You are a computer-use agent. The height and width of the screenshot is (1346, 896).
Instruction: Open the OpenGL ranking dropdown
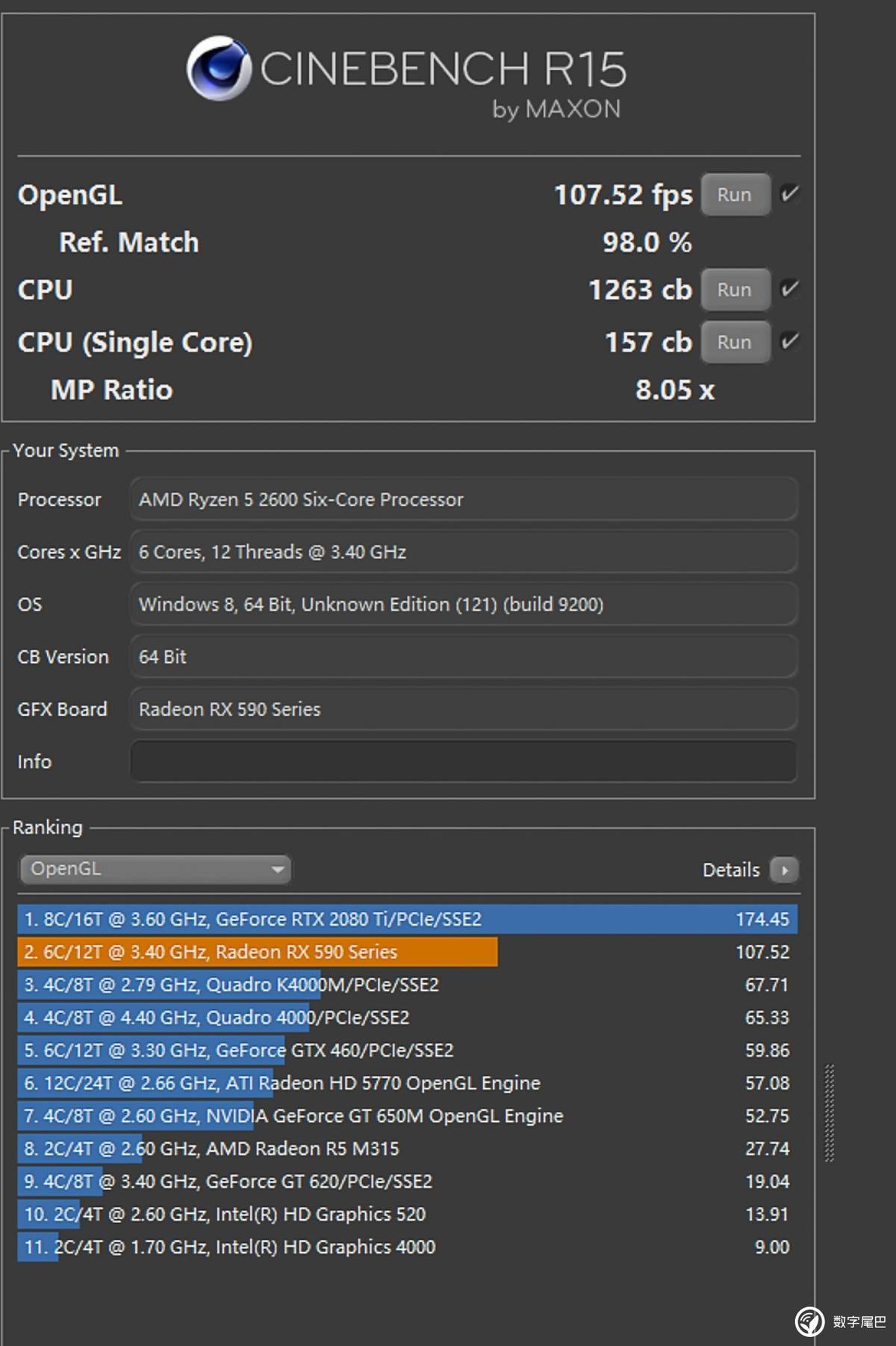coord(155,869)
